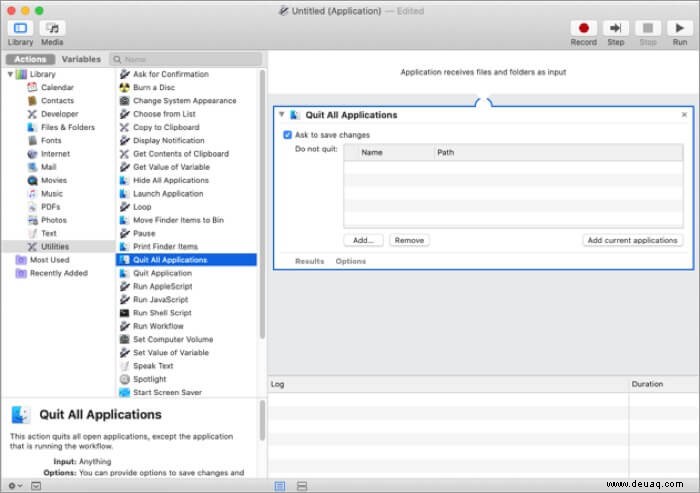Select the Speak Text action
Image resolution: width=700 pixels, height=493 pixels.
(x=153, y=366)
